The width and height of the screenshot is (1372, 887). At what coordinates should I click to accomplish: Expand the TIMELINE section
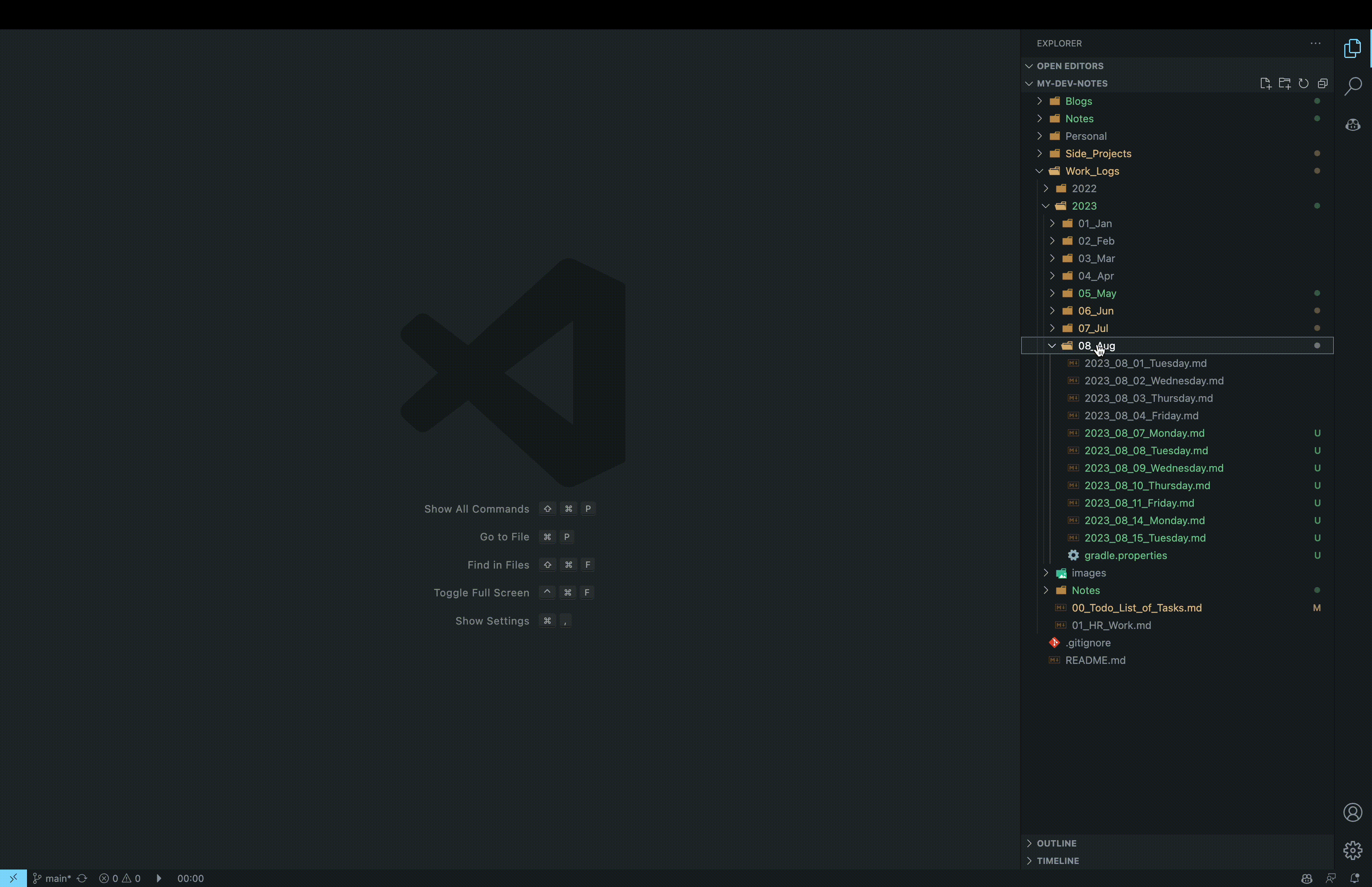[x=1057, y=860]
